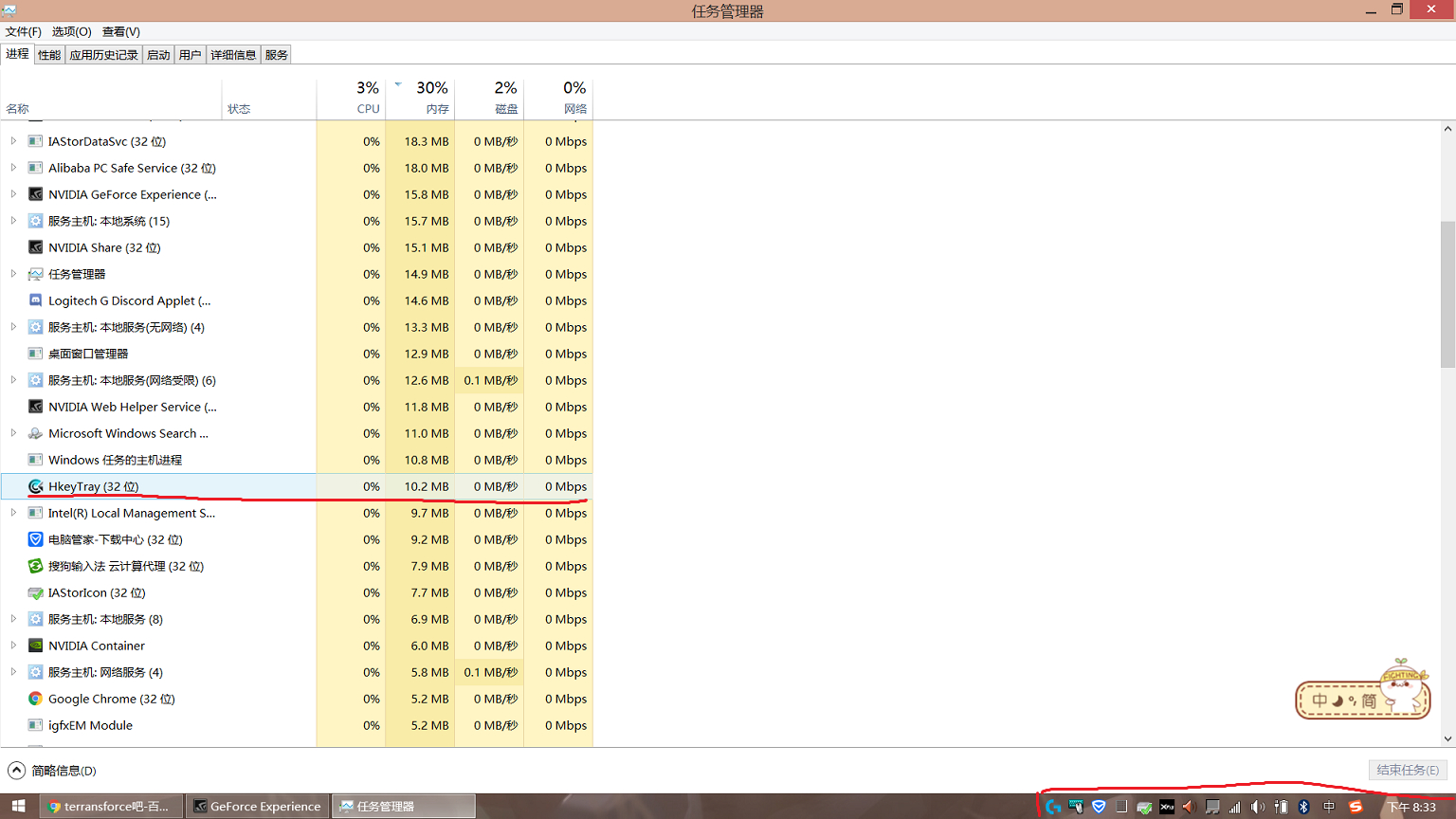This screenshot has width=1456, height=819.
Task: Click the Bluetooth tray icon
Action: point(1303,807)
